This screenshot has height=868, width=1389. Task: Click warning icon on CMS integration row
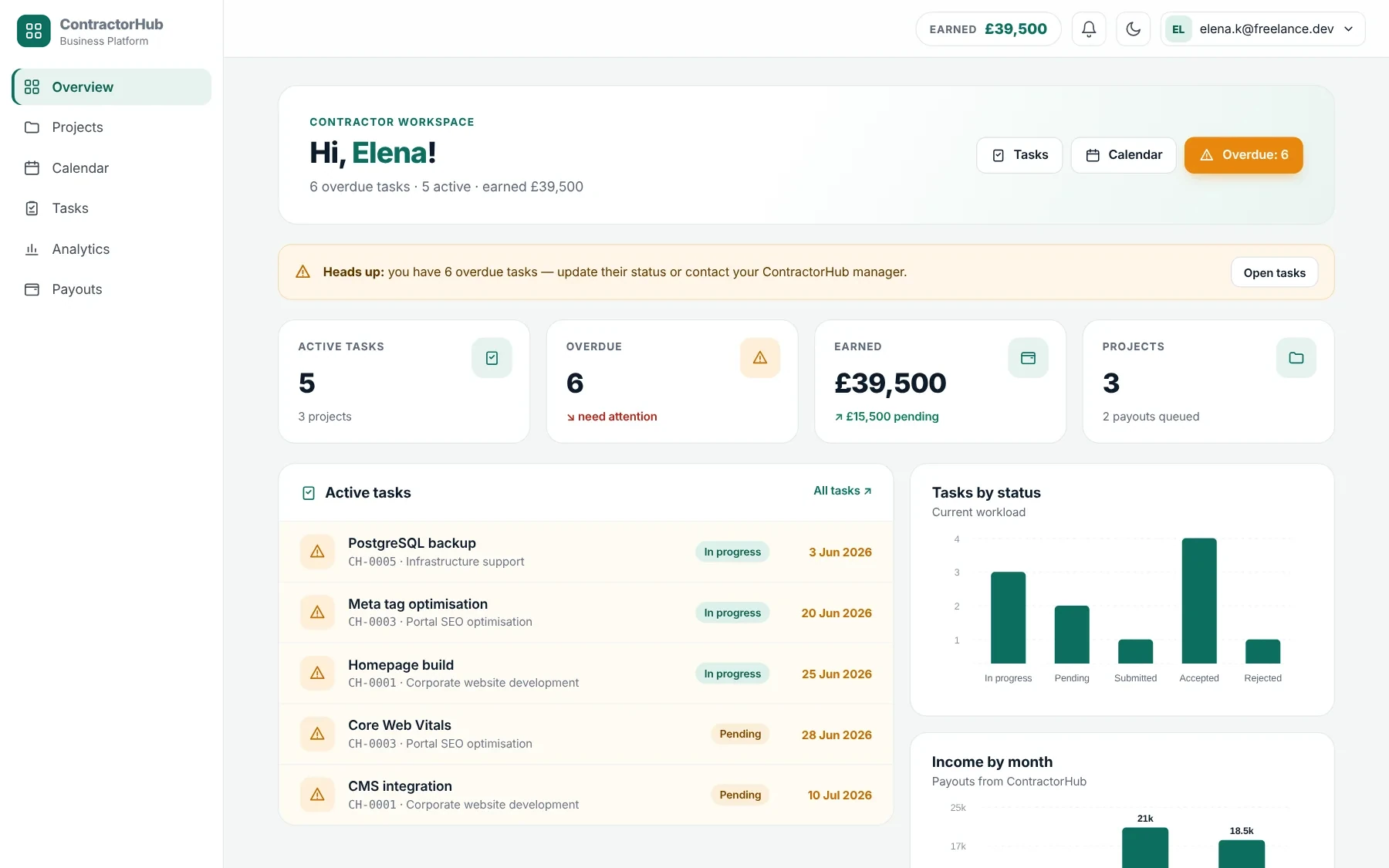317,795
